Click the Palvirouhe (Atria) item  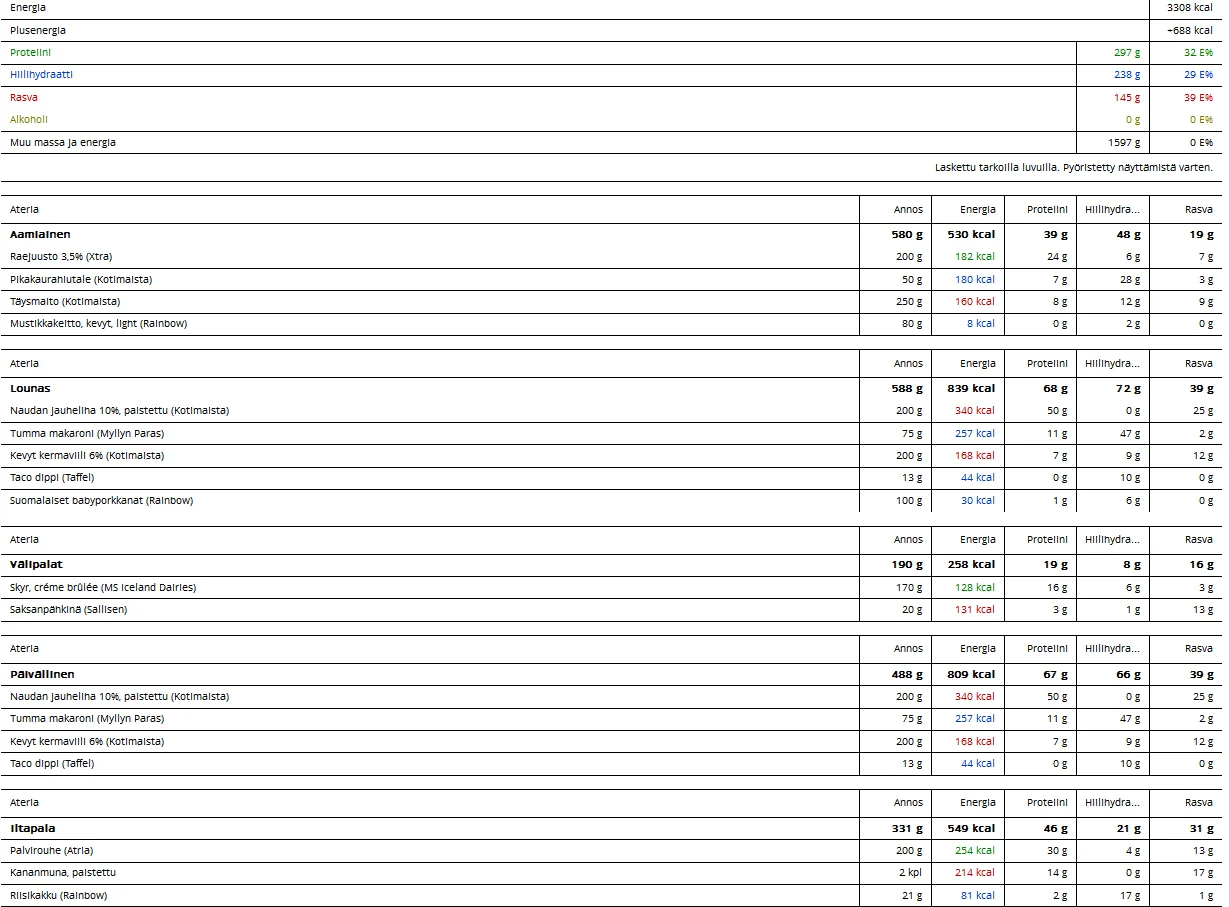50,850
